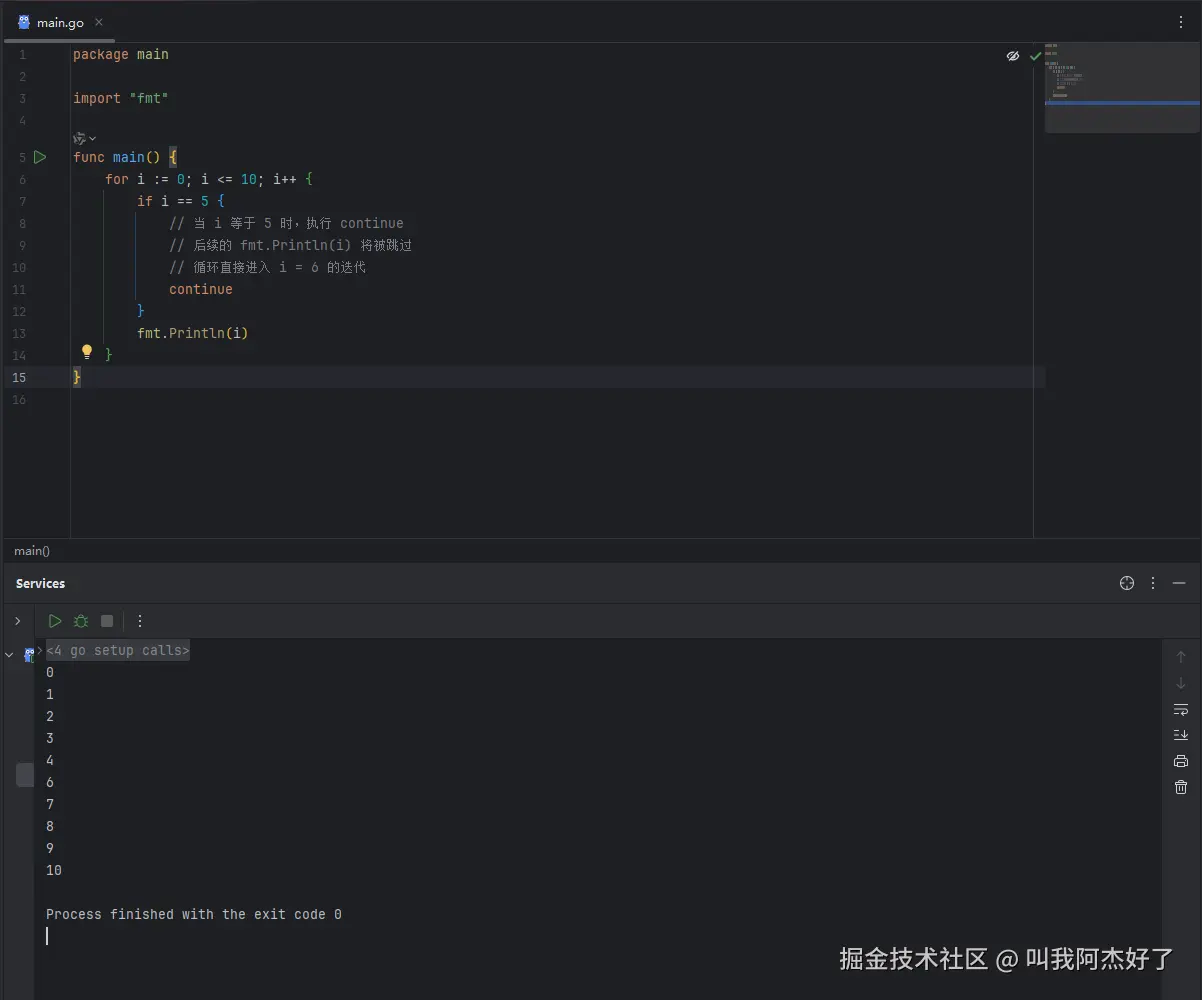The height and width of the screenshot is (1000, 1202).
Task: Expand the AI actions chevron above func main
Action: [x=93, y=138]
